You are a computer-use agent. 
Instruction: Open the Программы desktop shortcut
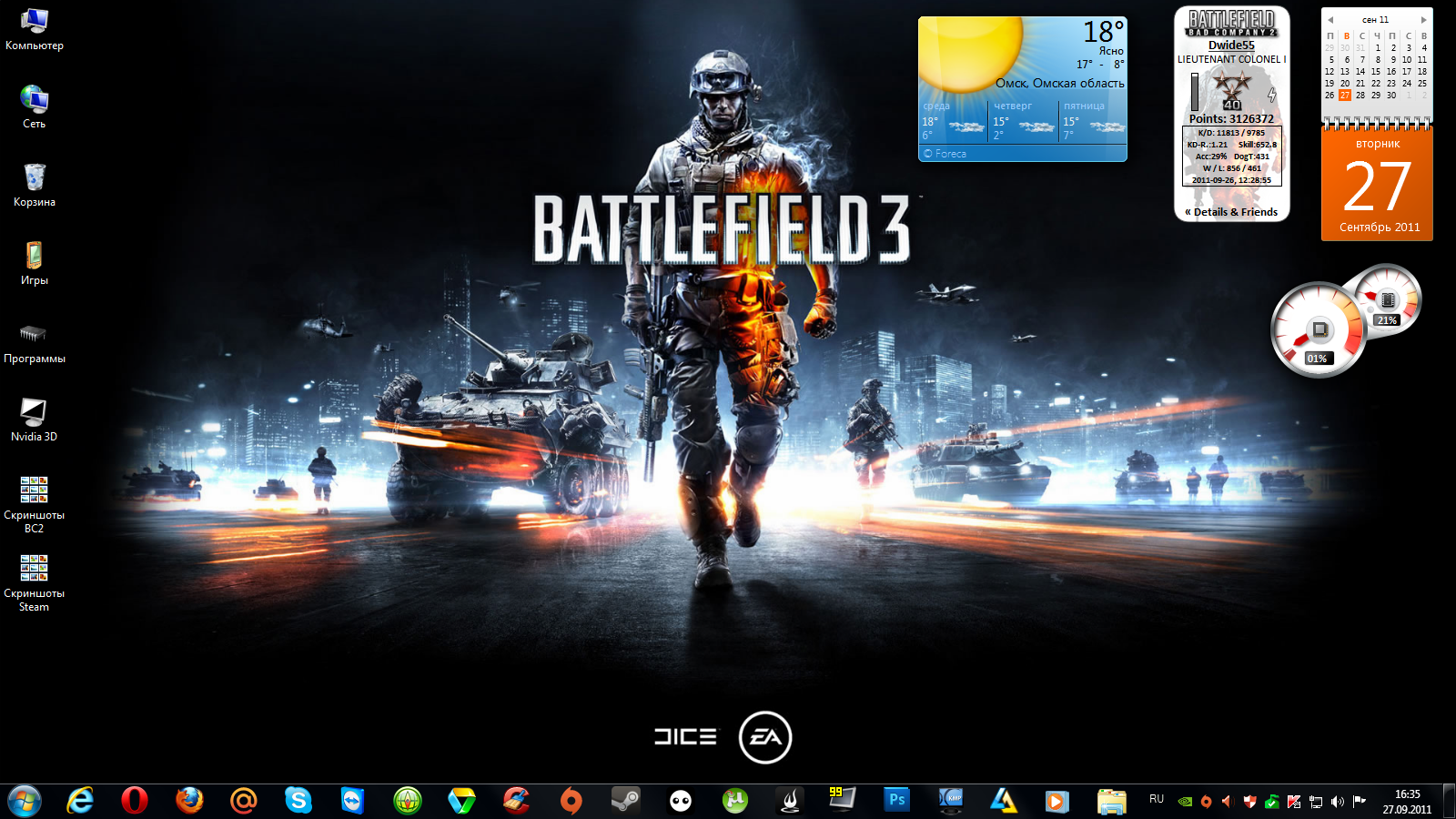tap(34, 343)
